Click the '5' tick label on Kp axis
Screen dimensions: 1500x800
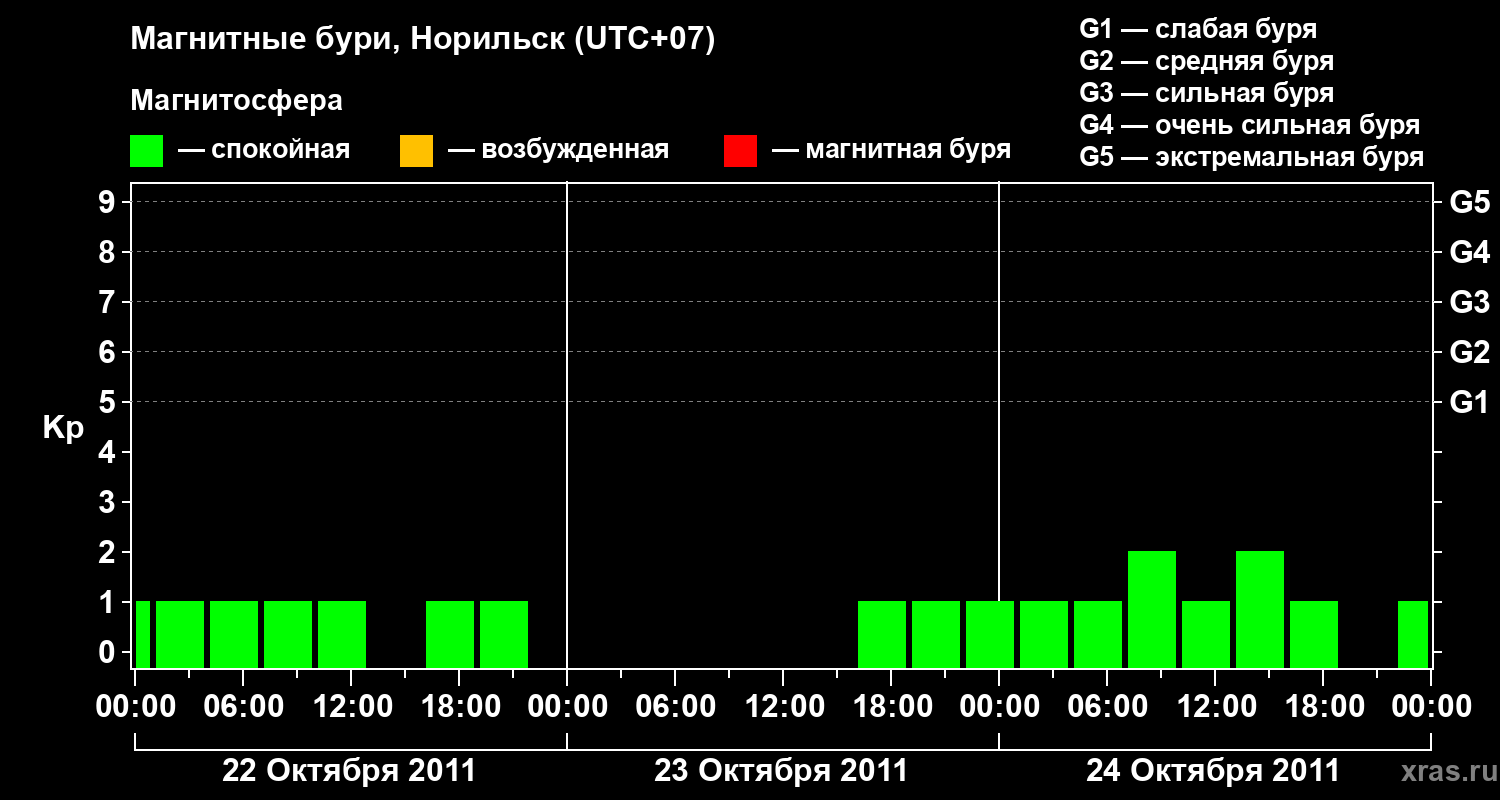point(109,402)
